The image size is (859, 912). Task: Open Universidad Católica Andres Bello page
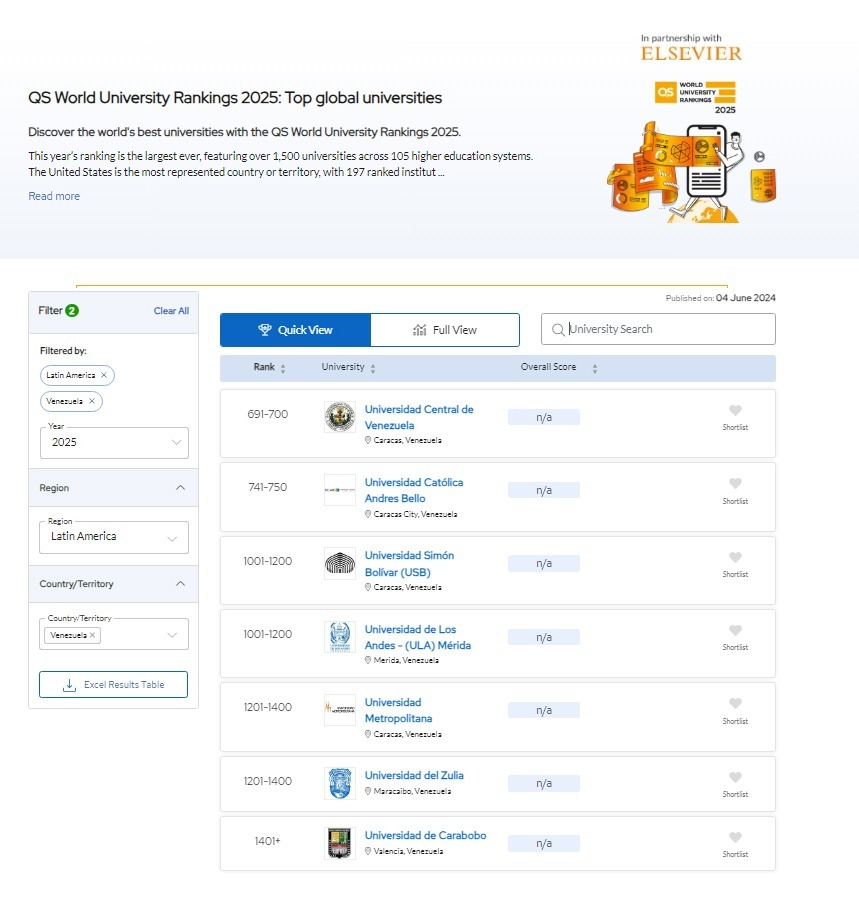414,490
